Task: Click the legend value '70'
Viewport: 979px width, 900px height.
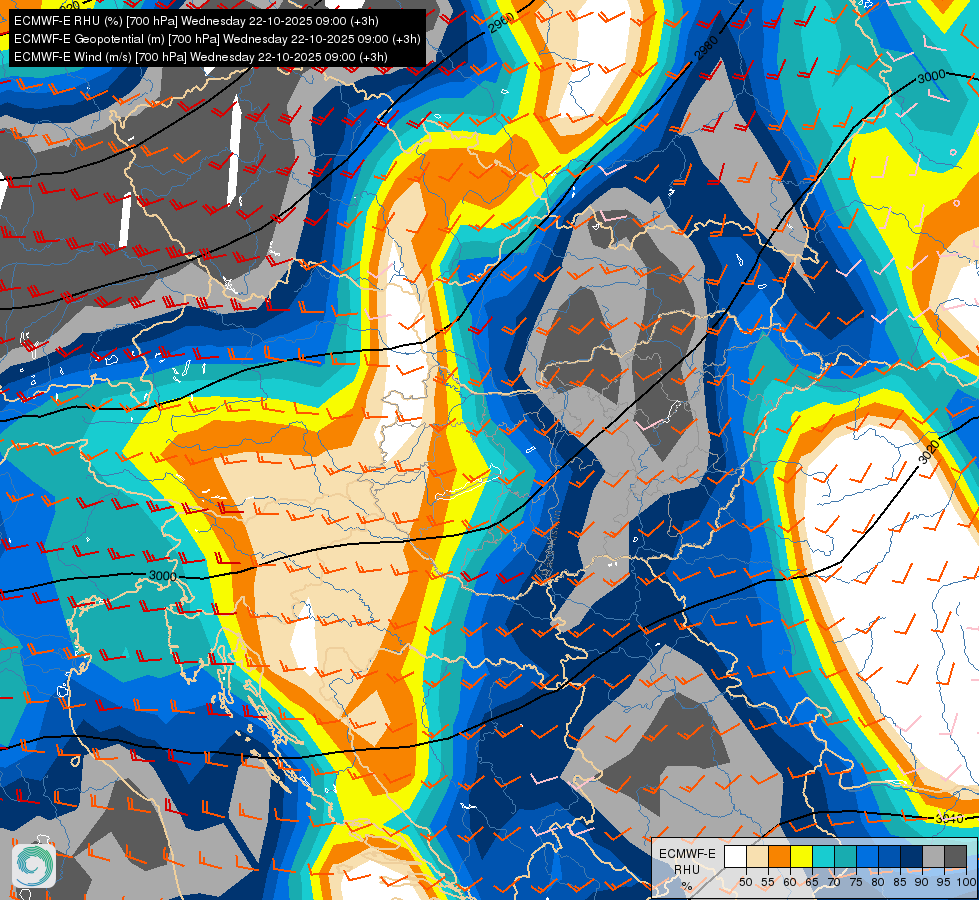Action: [834, 882]
